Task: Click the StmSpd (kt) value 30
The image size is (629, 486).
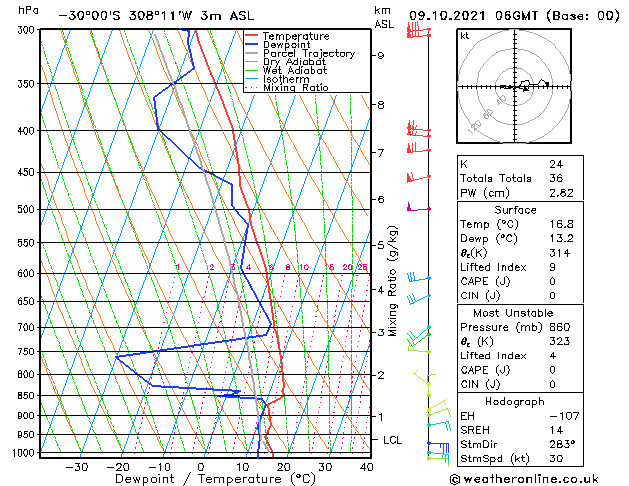Action: [x=556, y=458]
